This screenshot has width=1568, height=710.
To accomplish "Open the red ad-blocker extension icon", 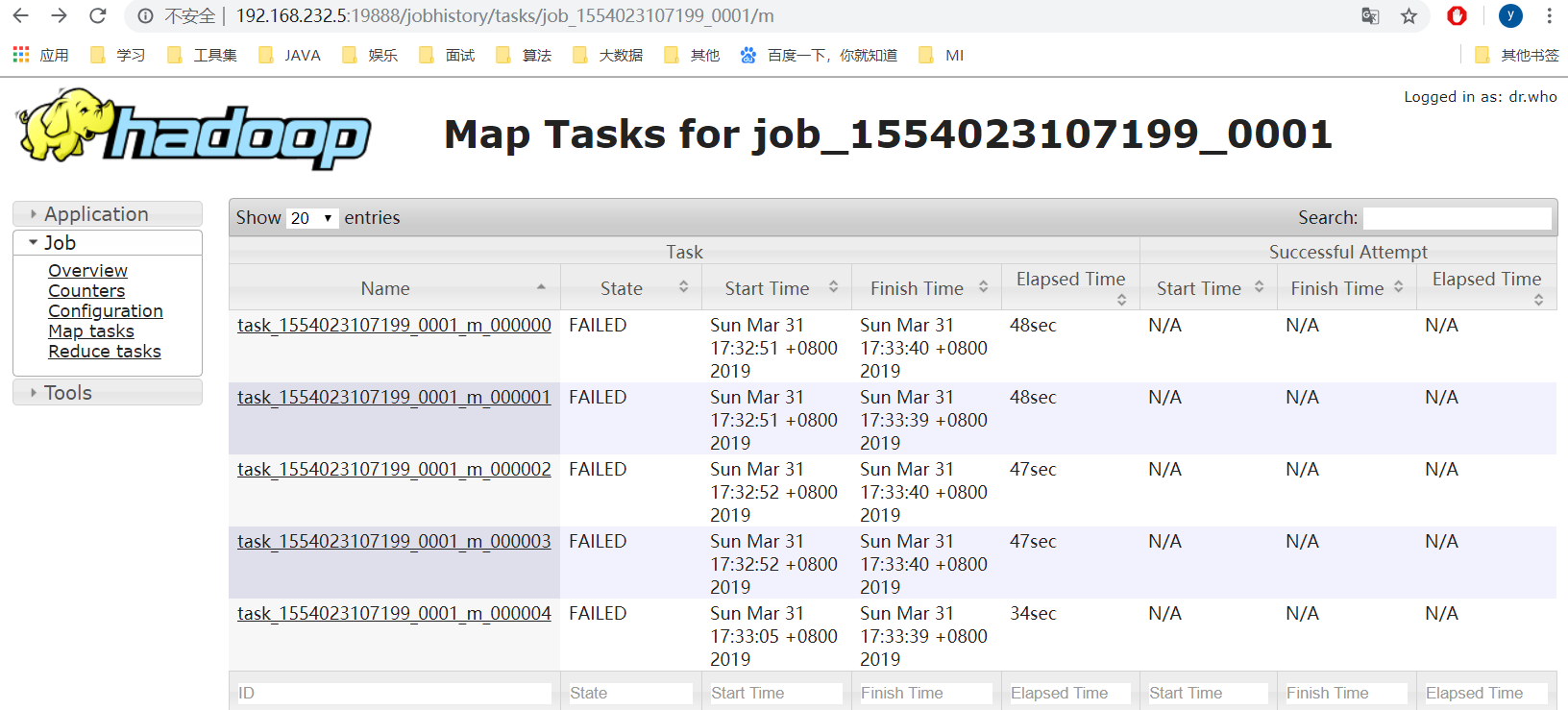I will [x=1457, y=15].
